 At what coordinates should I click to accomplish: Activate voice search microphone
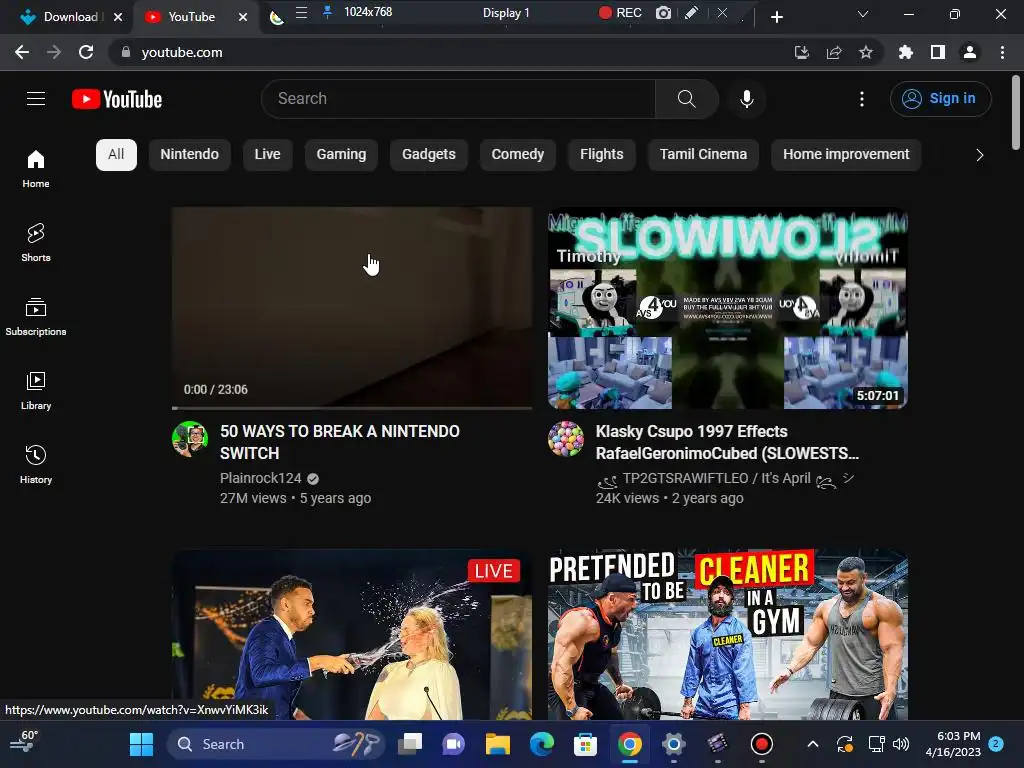[746, 99]
